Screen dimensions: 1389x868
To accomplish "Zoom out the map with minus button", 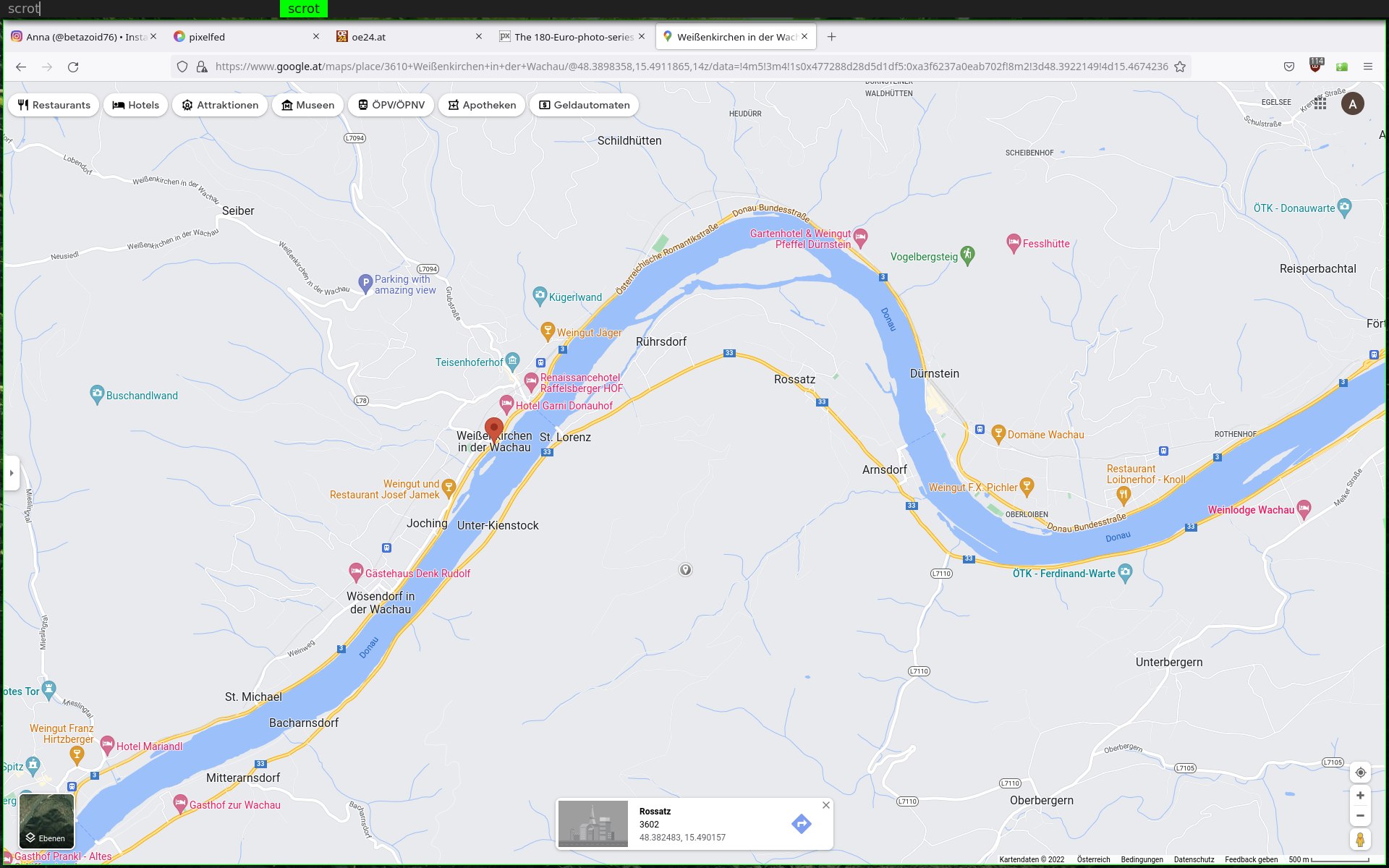I will click(x=1360, y=815).
